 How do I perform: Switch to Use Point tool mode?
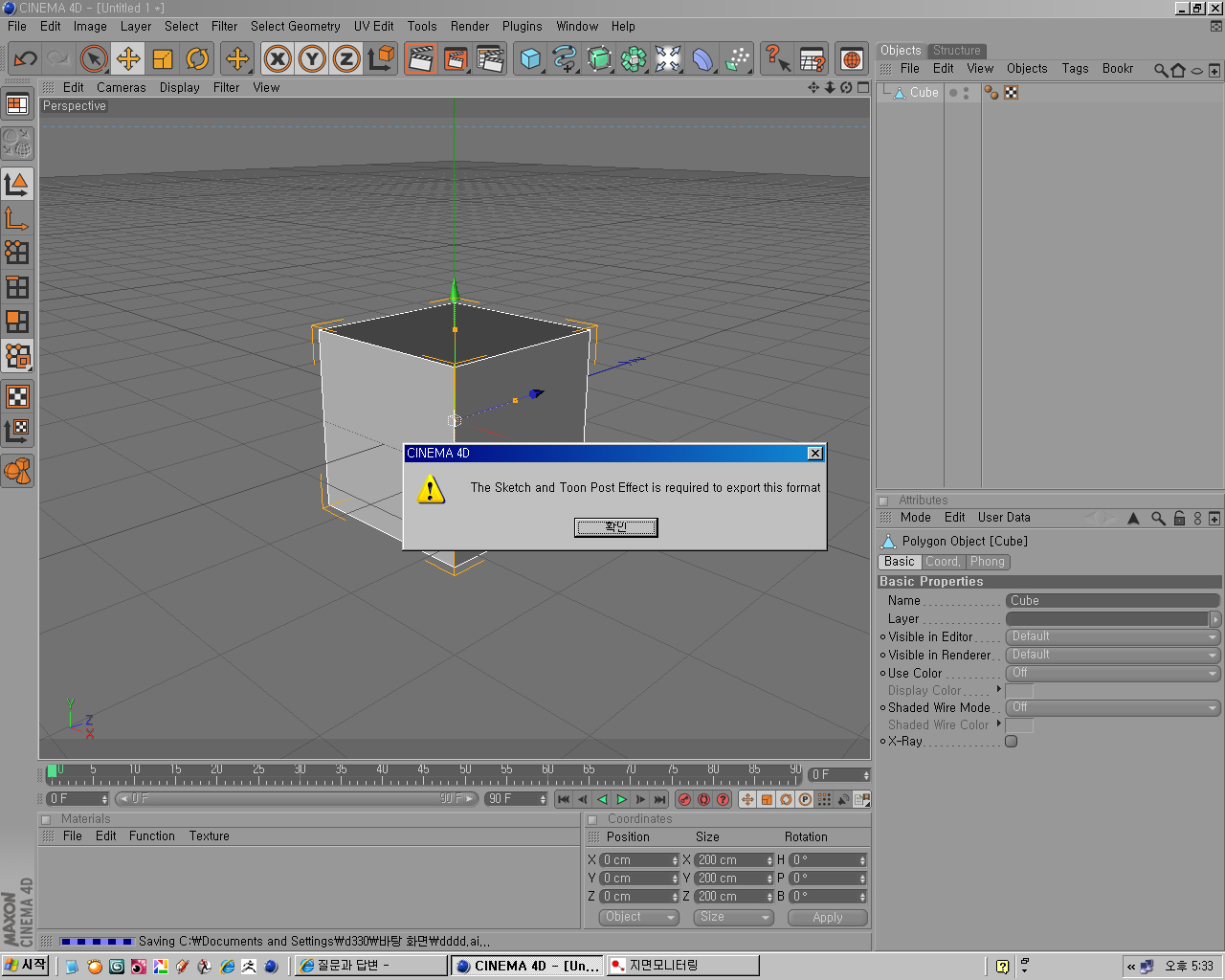click(x=17, y=253)
